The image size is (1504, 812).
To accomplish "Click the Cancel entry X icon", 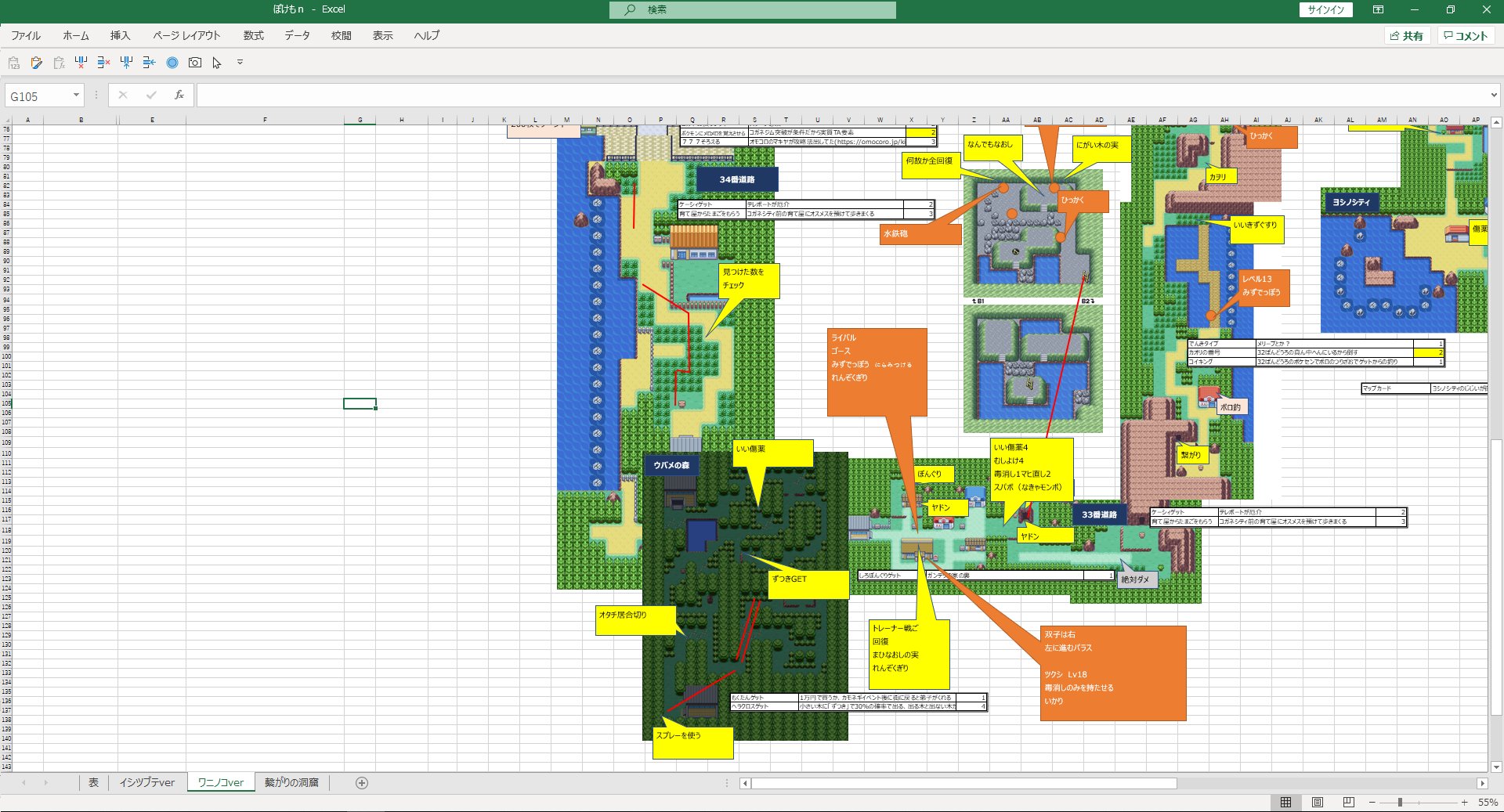I will 123,96.
